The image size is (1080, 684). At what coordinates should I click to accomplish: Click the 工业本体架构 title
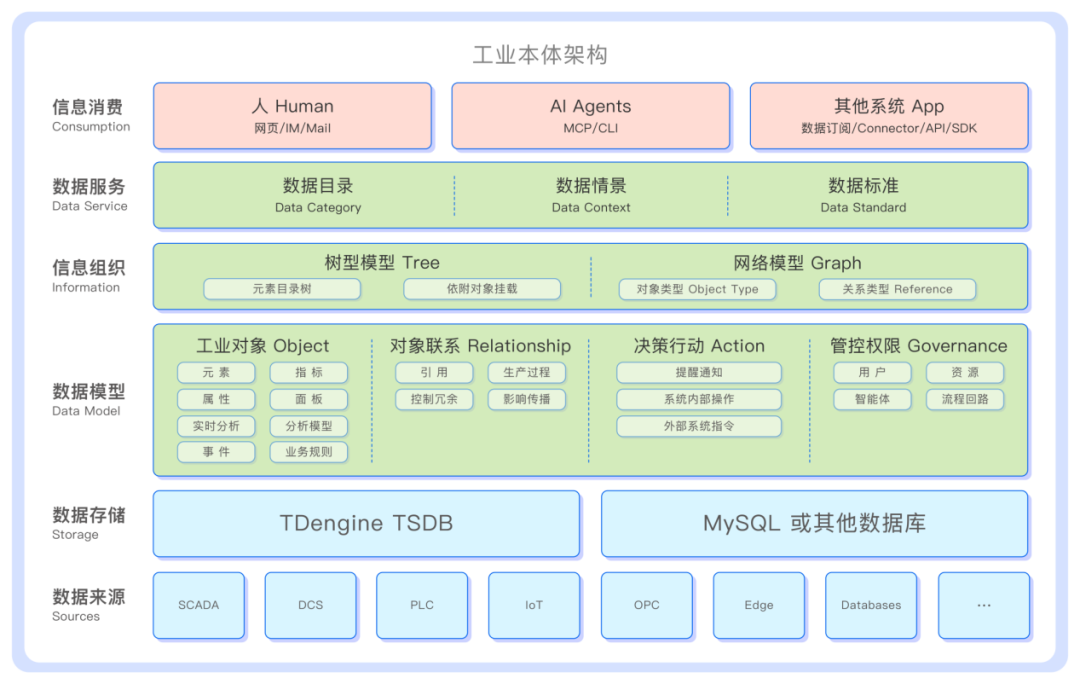pos(540,54)
